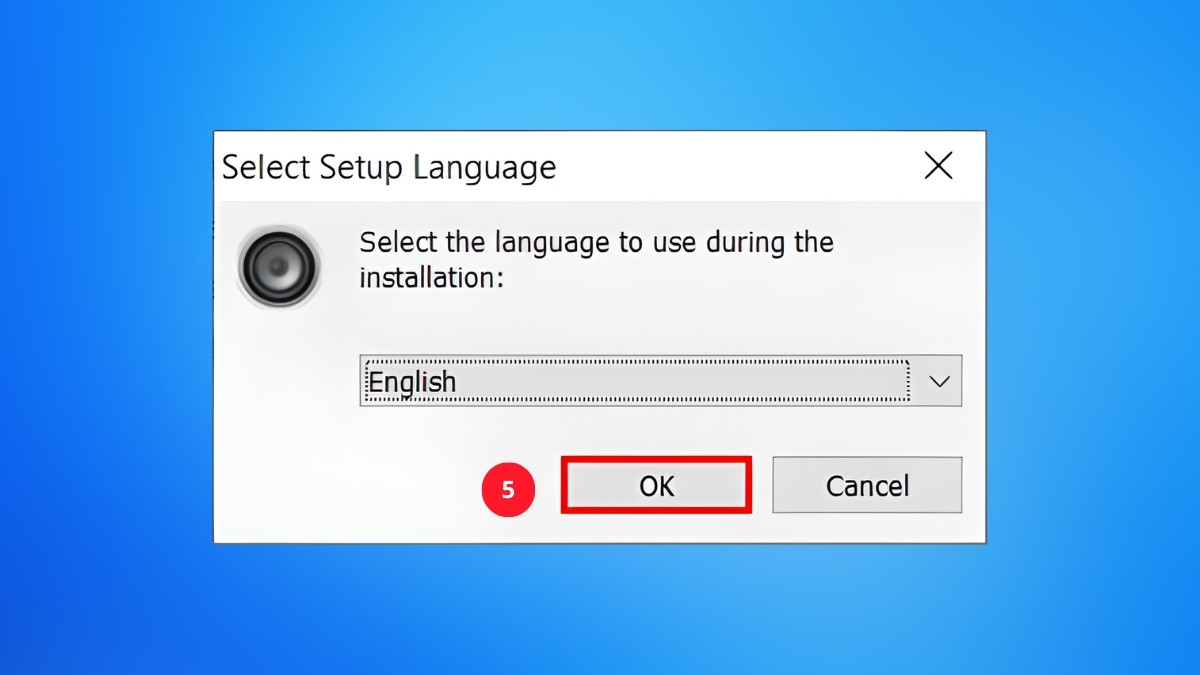The height and width of the screenshot is (675, 1200).
Task: Expand the English language selector
Action: (938, 381)
